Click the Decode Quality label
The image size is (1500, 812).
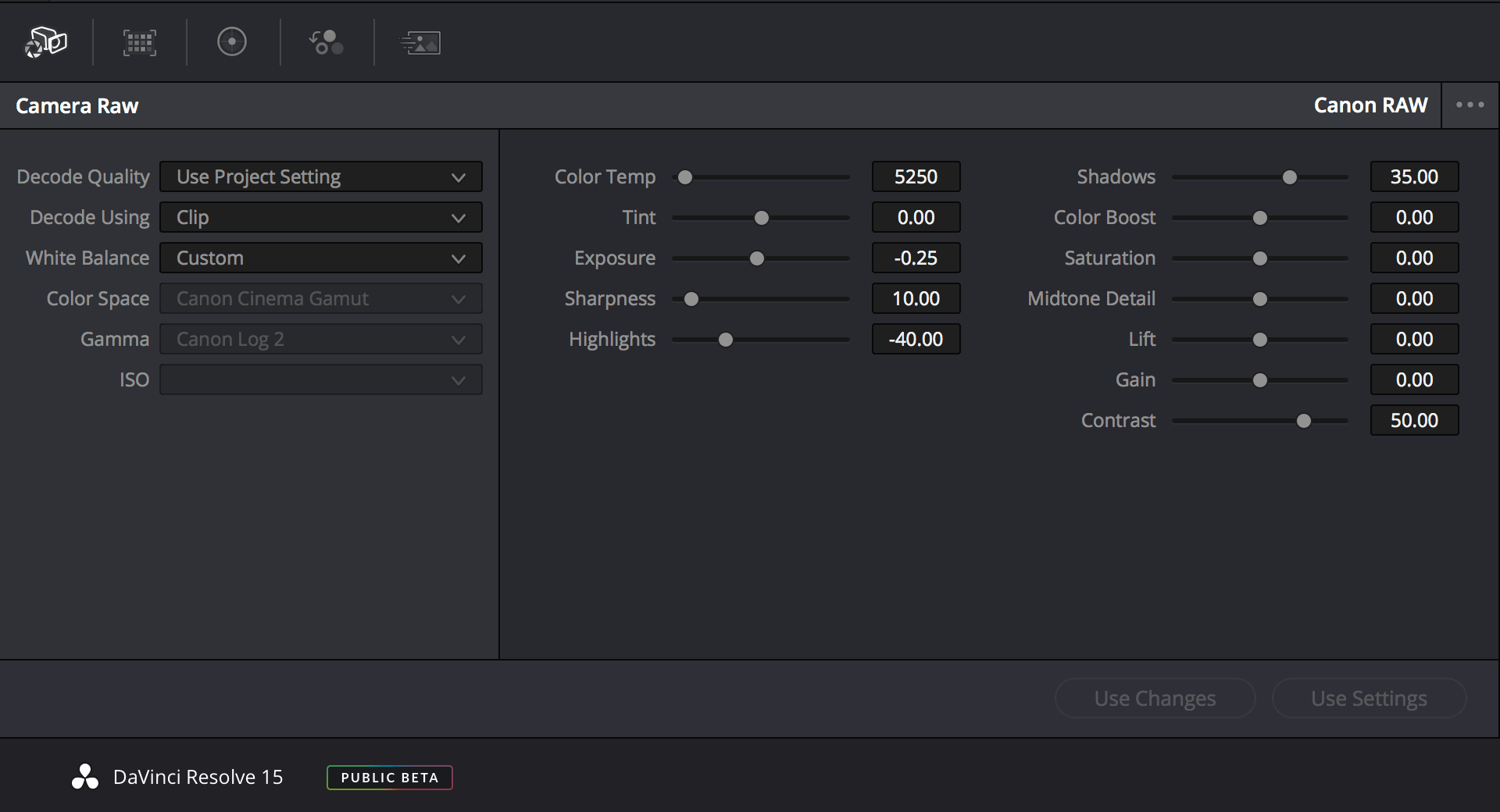click(83, 177)
